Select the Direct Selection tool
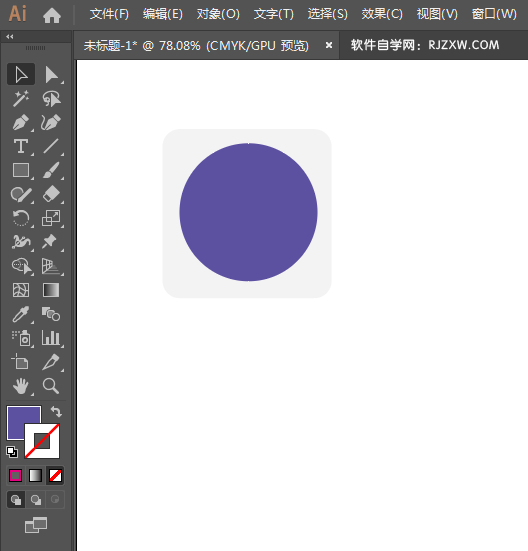This screenshot has height=551, width=528. [51, 74]
